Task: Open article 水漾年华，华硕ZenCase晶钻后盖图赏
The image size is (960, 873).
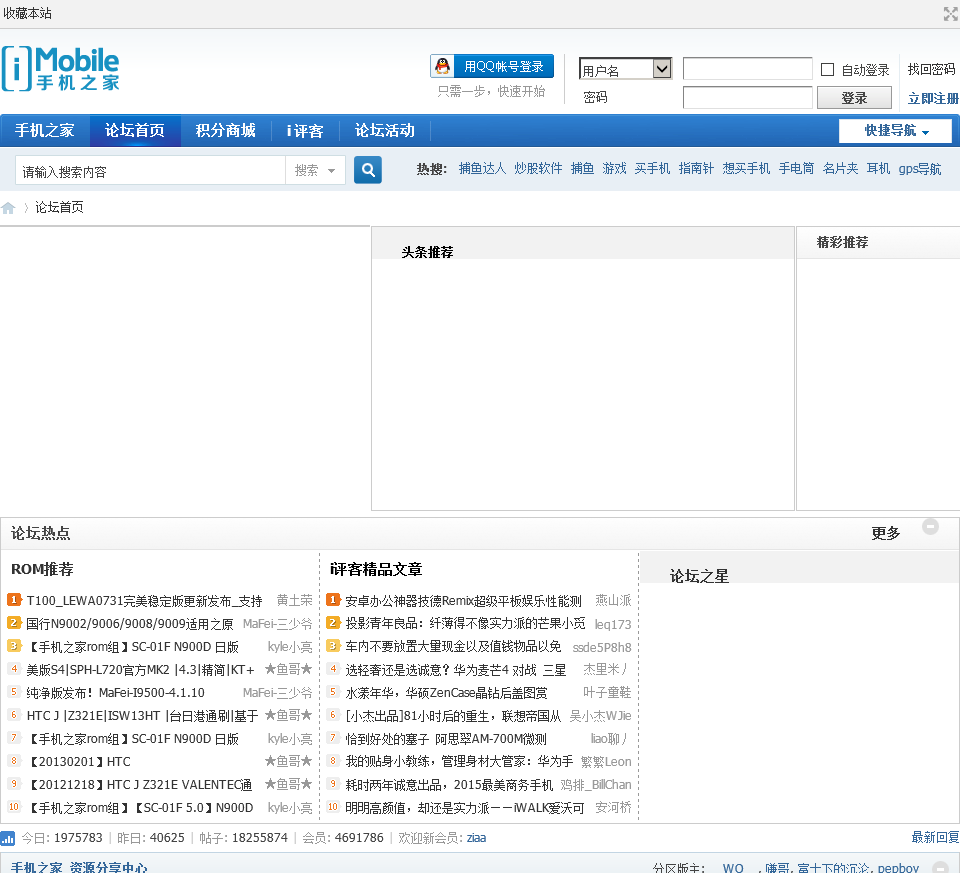Action: (x=446, y=692)
